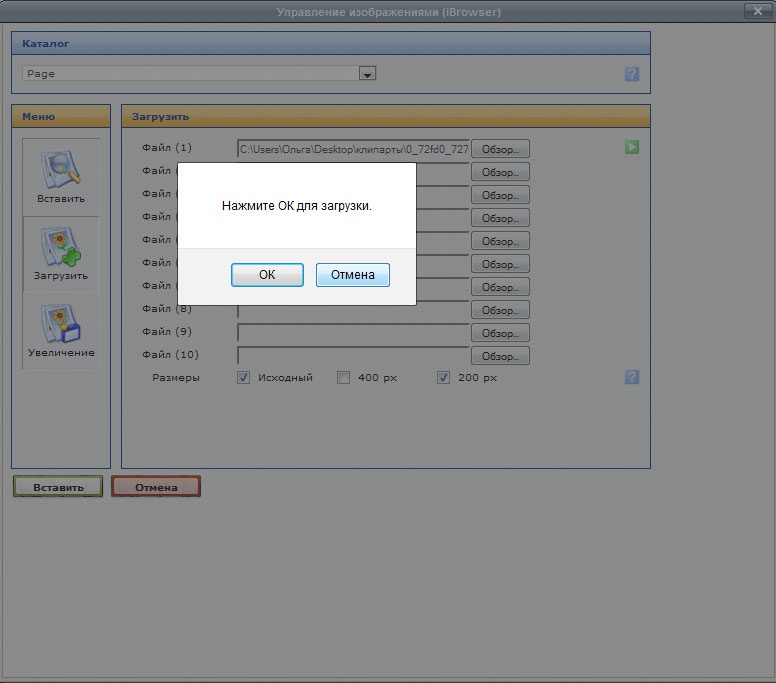Open the help icon in Каталог panel

point(631,74)
